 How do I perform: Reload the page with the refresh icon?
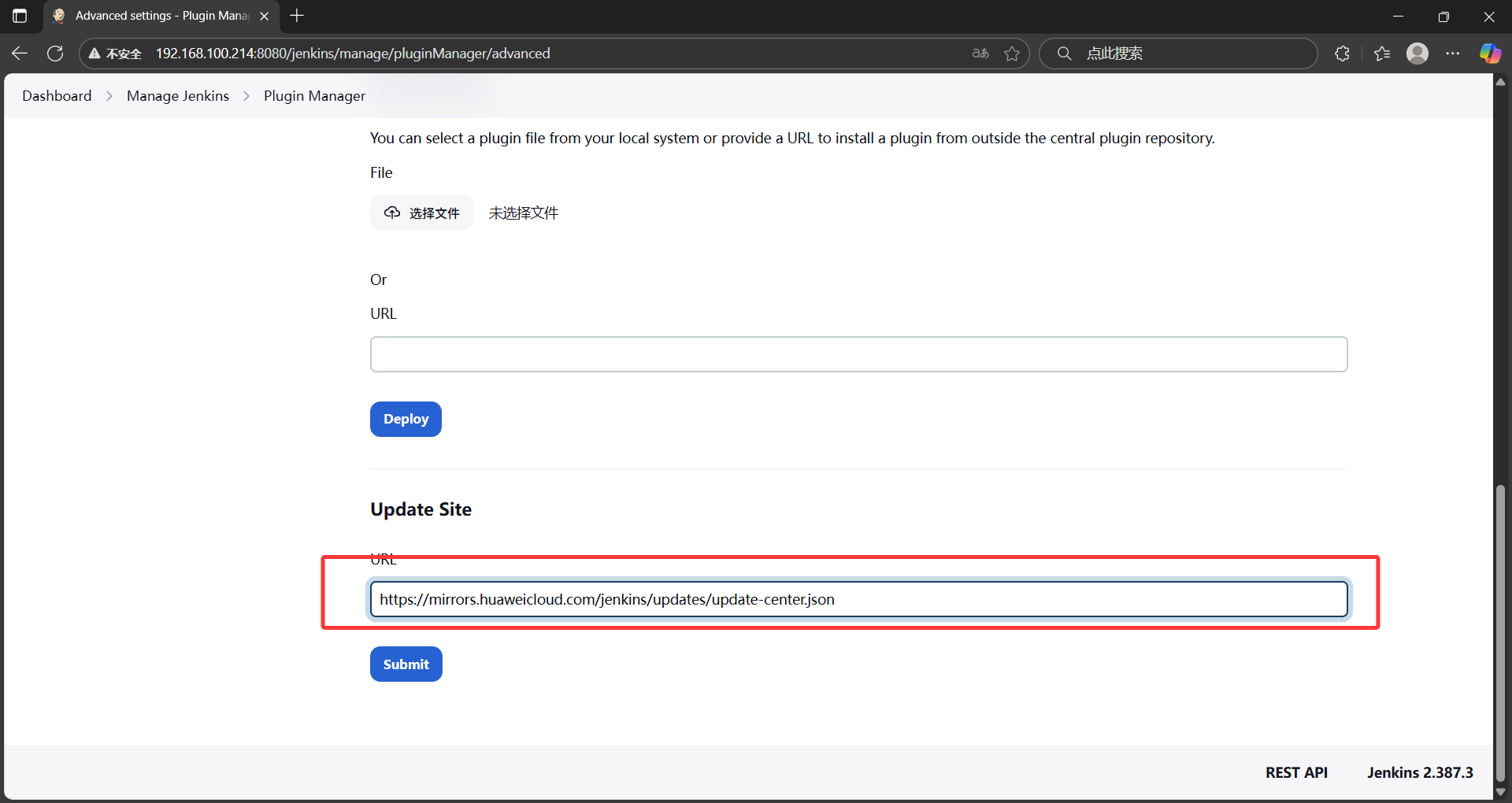point(55,54)
